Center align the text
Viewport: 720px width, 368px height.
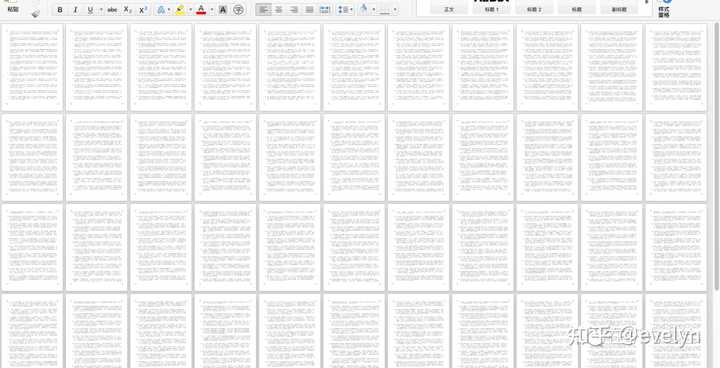(278, 10)
